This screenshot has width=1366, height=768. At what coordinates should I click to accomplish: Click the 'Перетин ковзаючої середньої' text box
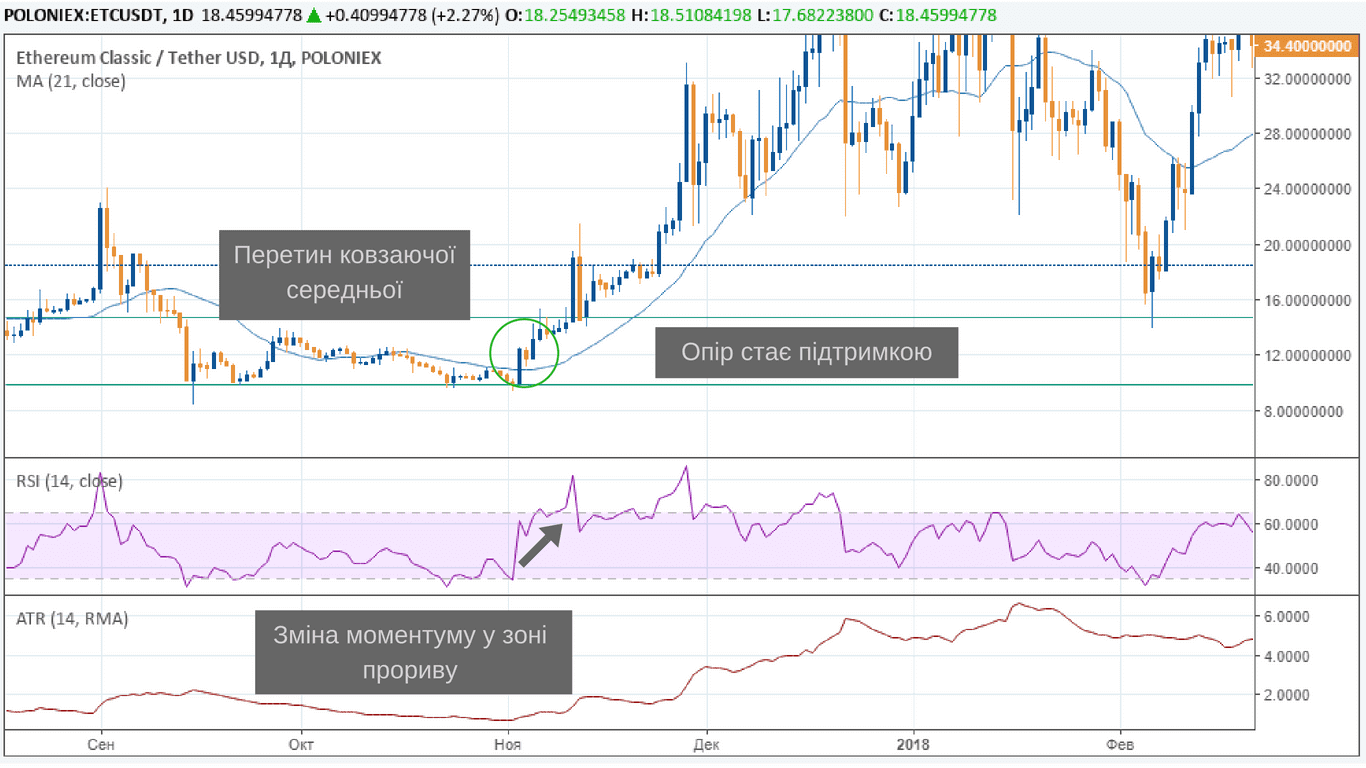tap(345, 273)
